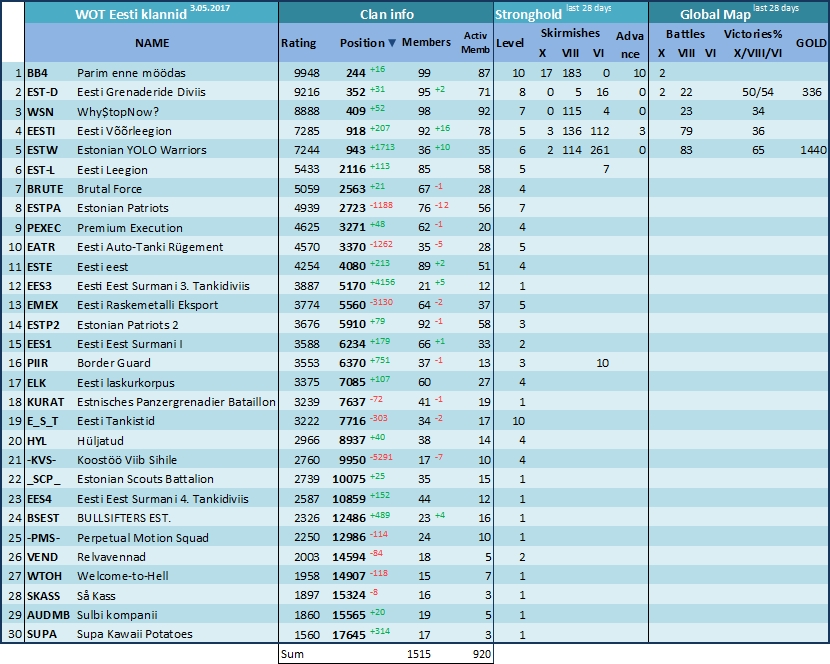Click BULLSIFTERS EST. clan name
Image resolution: width=830 pixels, height=664 pixels.
point(124,518)
